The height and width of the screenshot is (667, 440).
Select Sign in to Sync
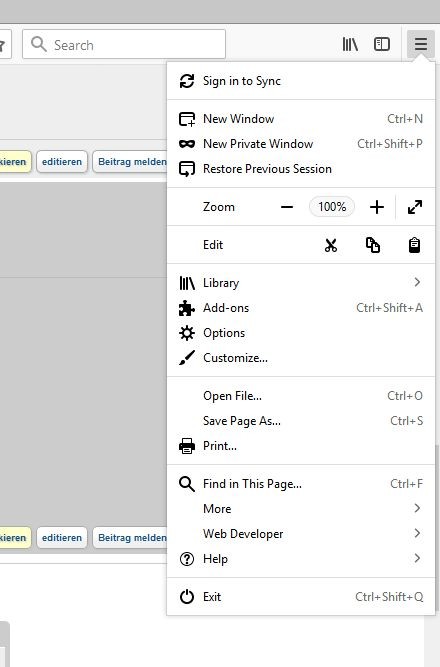click(x=301, y=81)
